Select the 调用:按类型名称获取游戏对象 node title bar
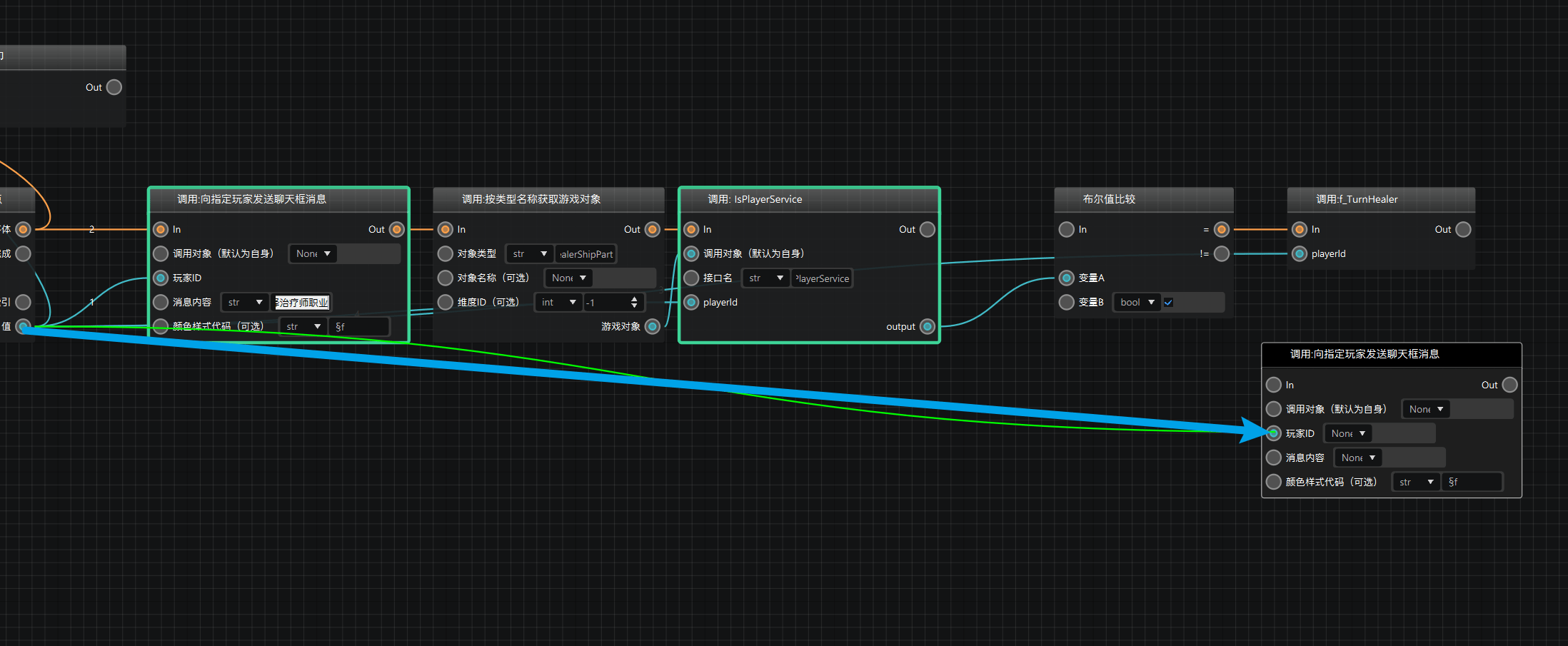This screenshot has width=1568, height=646. click(549, 199)
